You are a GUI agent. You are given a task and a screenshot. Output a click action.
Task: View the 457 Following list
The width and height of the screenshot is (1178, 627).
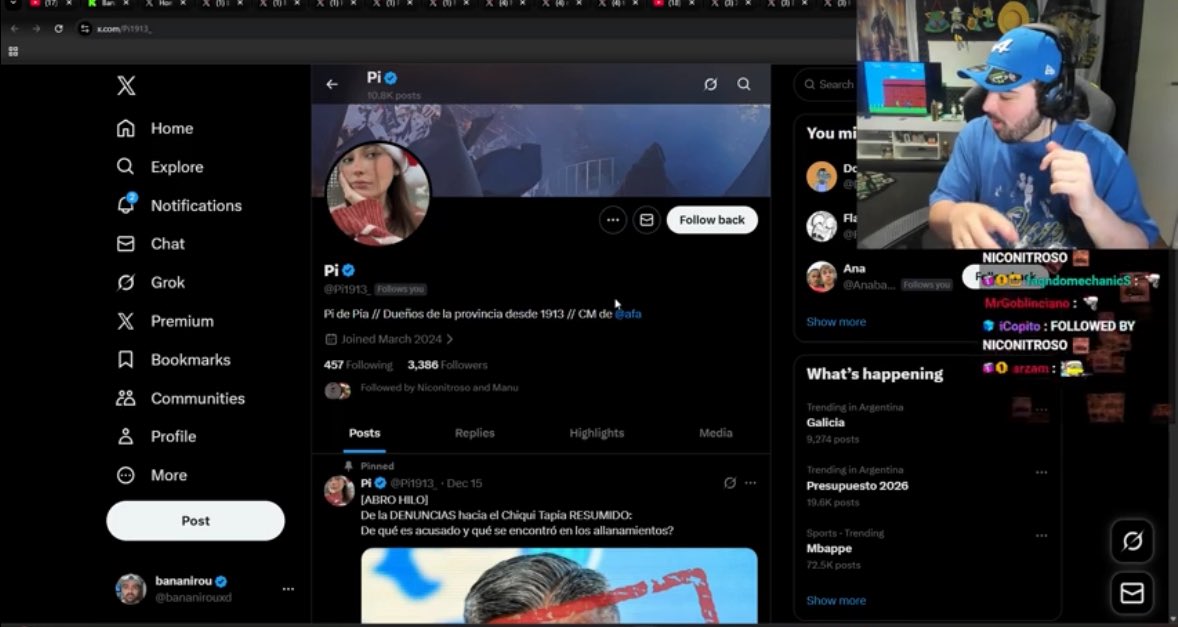pos(358,365)
